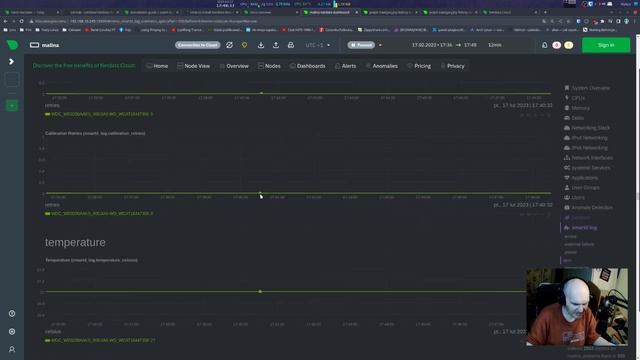Image resolution: width=640 pixels, height=360 pixels.
Task: Click the browser back arrow
Action: coord(5,21)
